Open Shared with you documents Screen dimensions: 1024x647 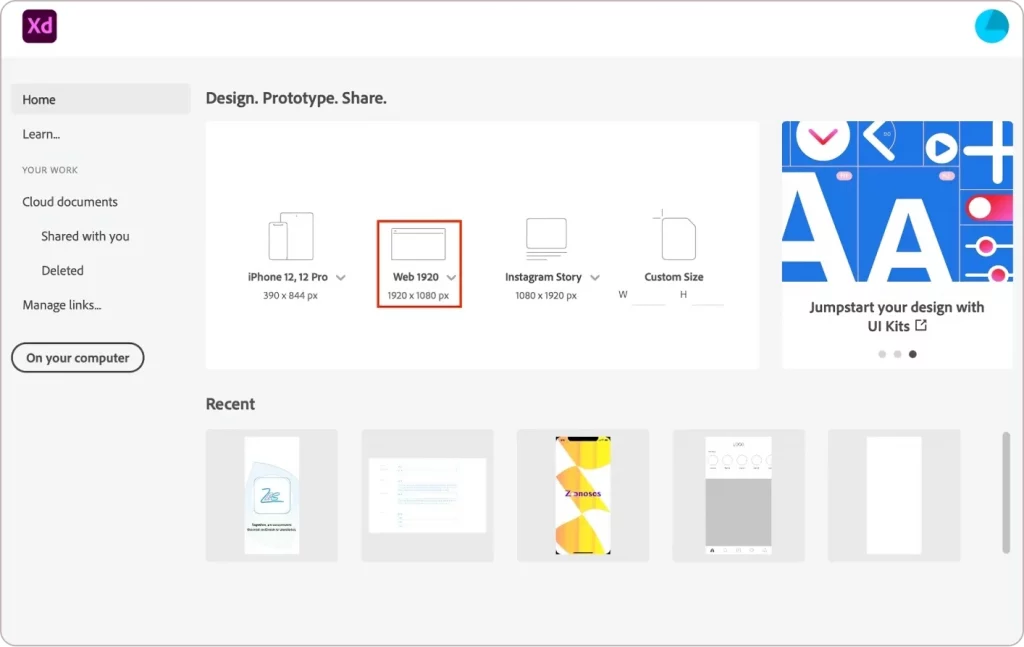coord(85,236)
